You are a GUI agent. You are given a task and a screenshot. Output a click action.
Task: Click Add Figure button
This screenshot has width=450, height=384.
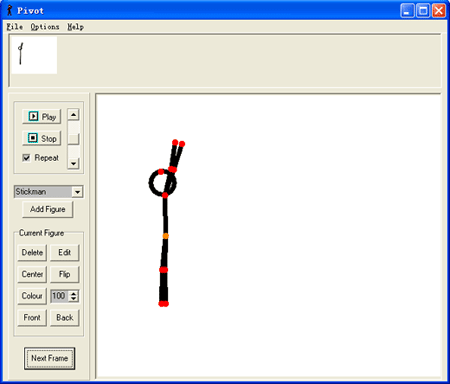point(48,209)
